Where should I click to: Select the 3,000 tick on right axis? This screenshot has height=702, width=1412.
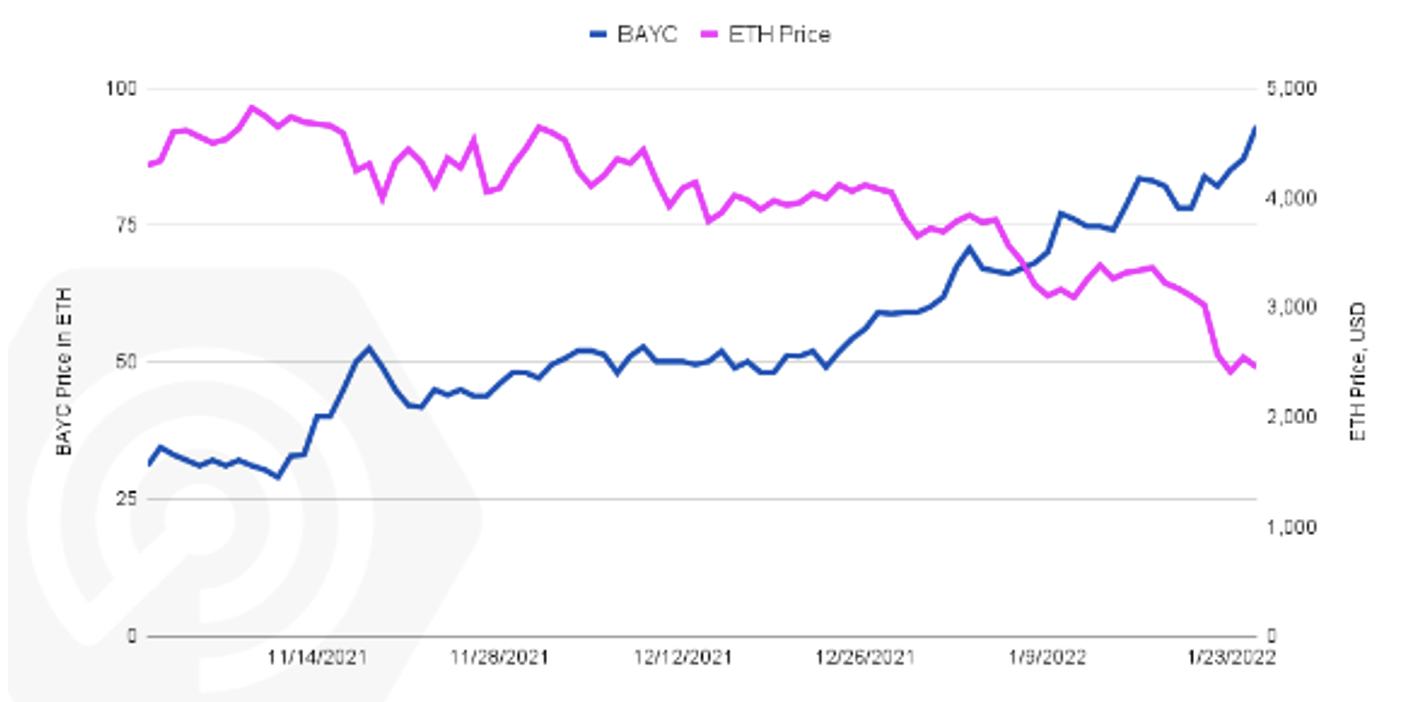coord(1292,307)
